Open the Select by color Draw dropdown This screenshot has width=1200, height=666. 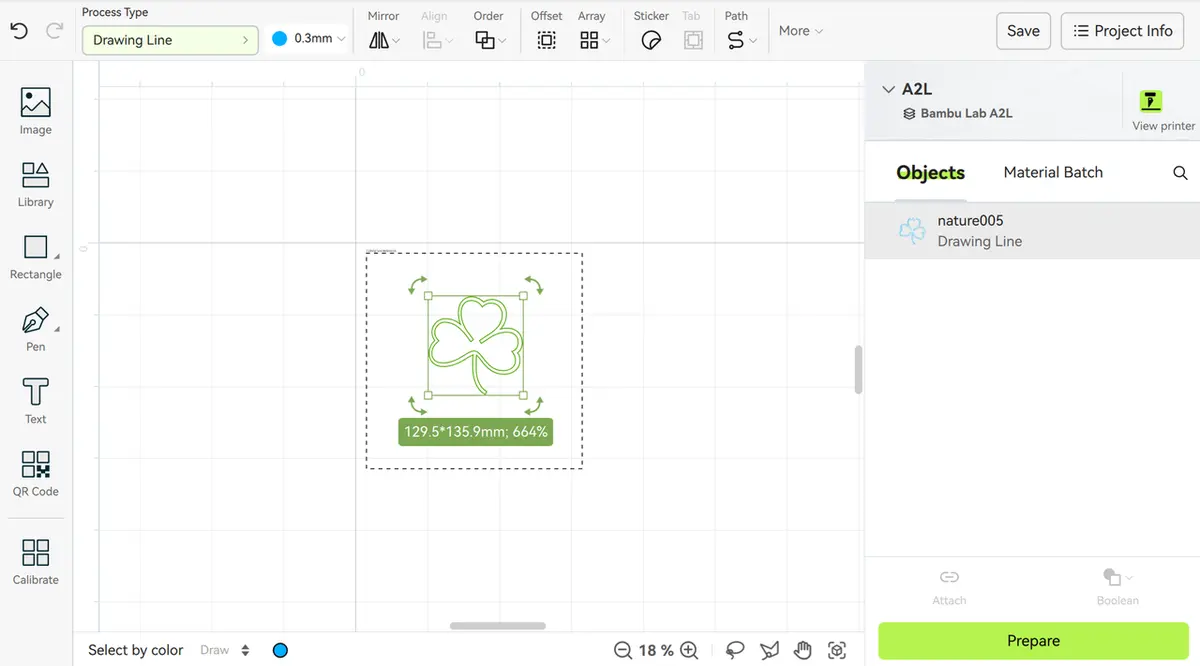[x=224, y=650]
